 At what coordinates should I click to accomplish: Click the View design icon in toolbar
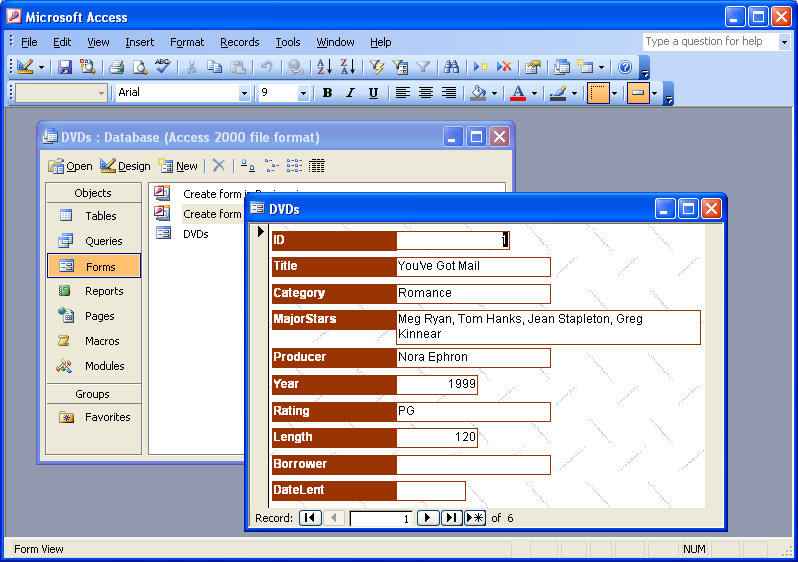click(25, 67)
